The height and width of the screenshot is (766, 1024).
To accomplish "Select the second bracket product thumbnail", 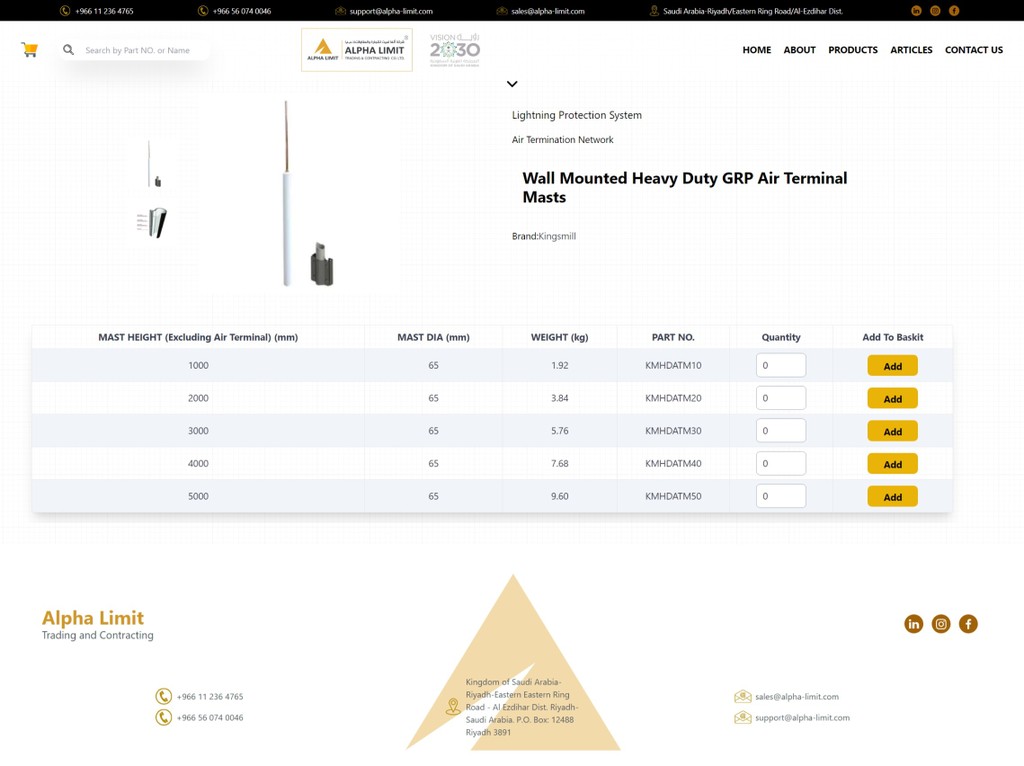I will click(152, 222).
